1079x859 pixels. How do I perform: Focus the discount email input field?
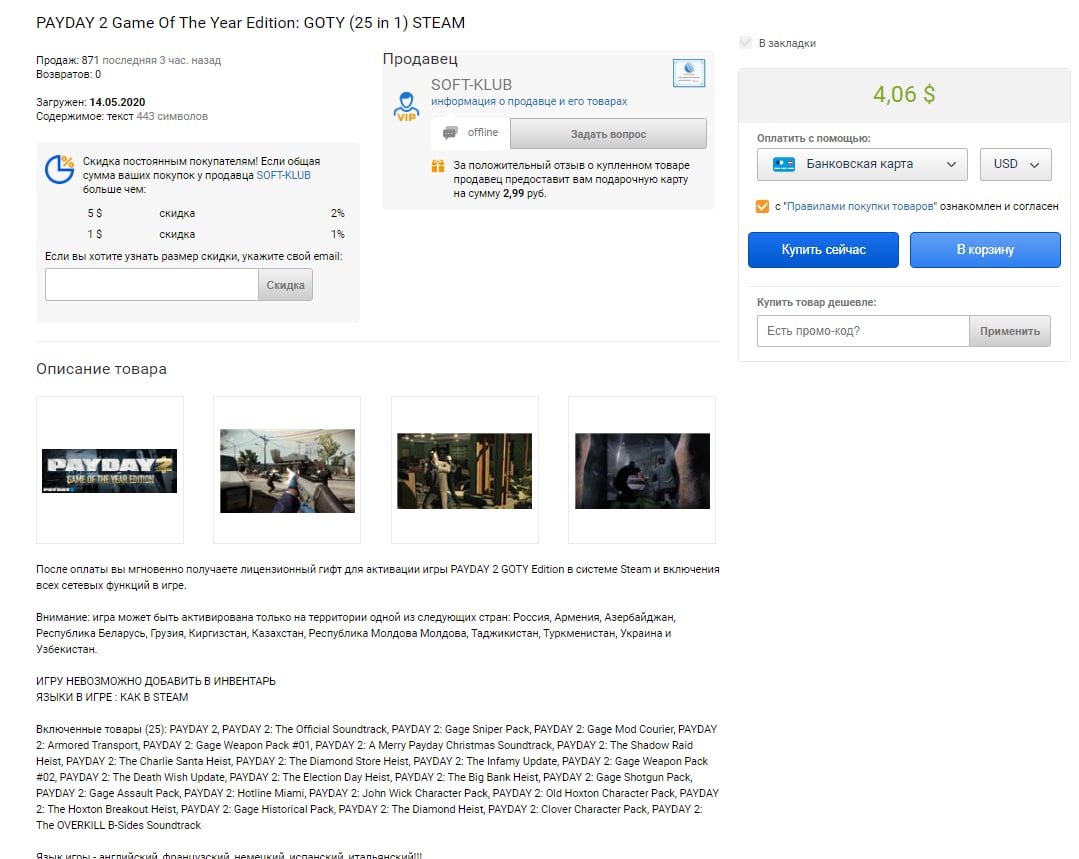[x=151, y=285]
